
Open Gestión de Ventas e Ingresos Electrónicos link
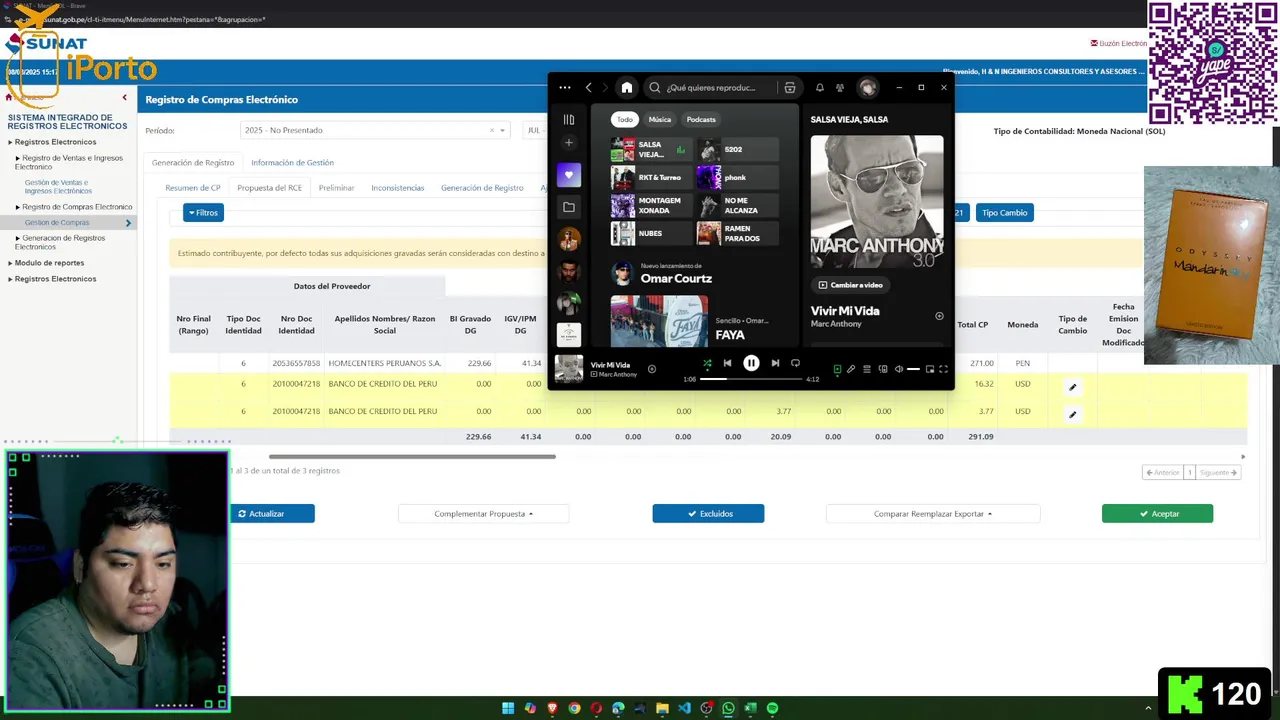58,187
